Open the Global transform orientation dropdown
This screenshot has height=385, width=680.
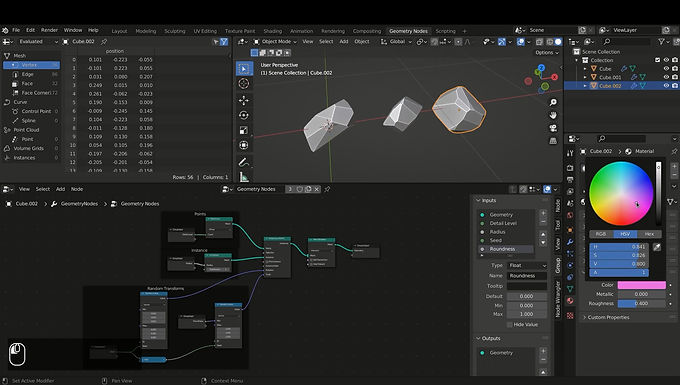(396, 42)
